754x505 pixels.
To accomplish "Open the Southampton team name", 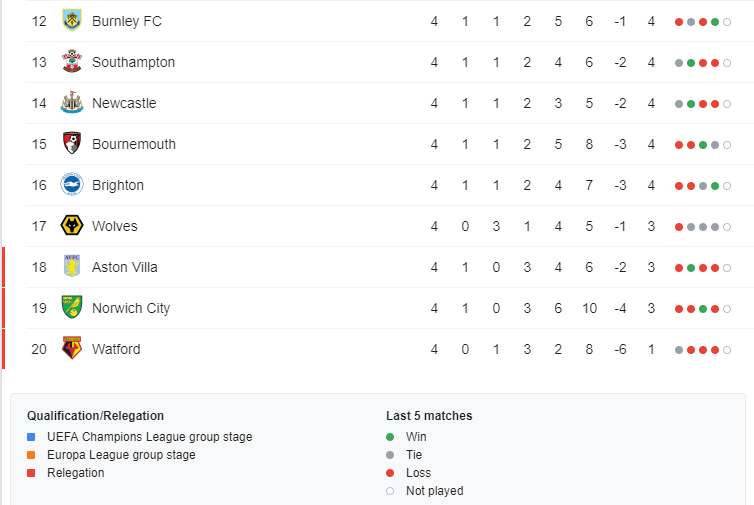I will (x=133, y=63).
